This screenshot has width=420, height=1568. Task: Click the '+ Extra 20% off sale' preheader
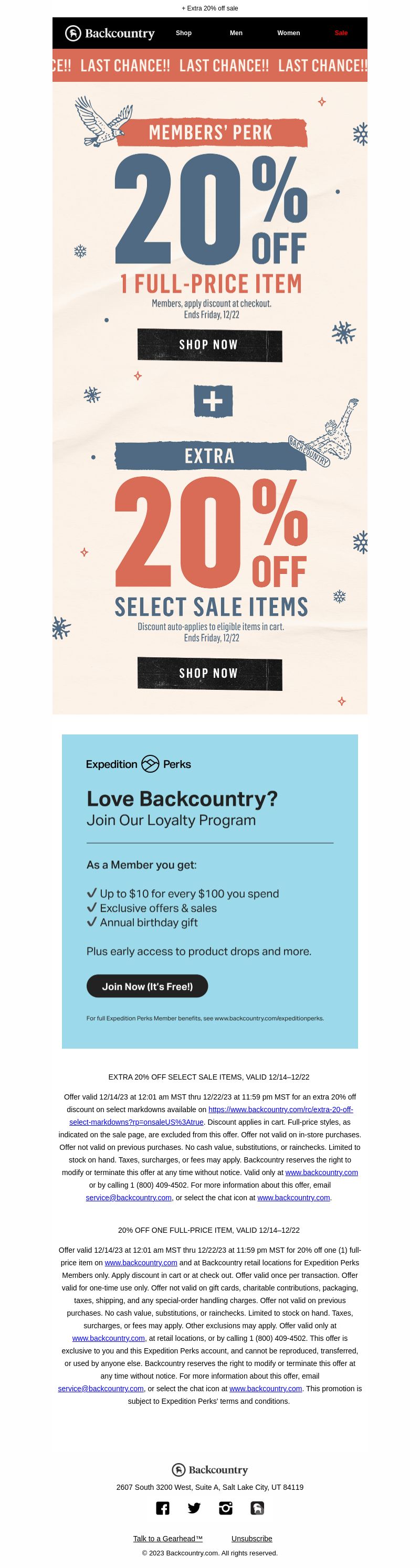click(209, 8)
